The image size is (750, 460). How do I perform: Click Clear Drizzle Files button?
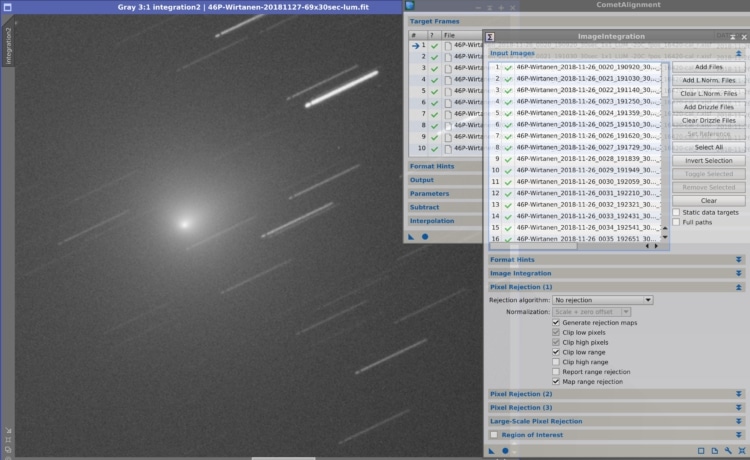[x=708, y=120]
